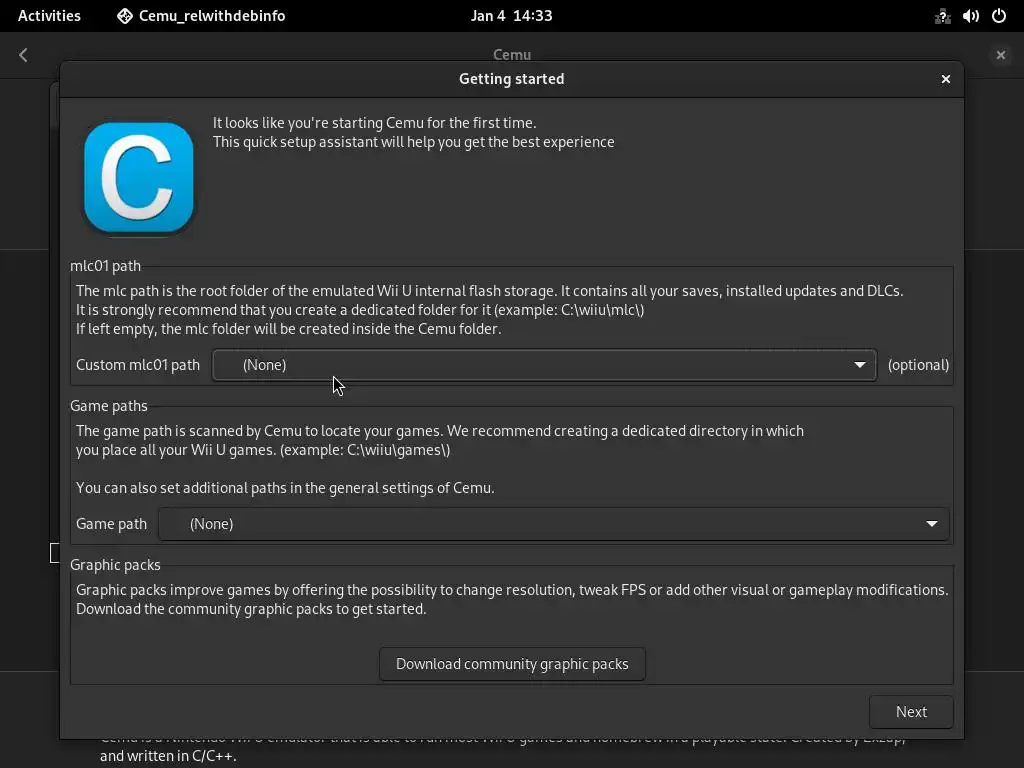The width and height of the screenshot is (1024, 768).
Task: Close the background Cemu window
Action: [x=1000, y=55]
